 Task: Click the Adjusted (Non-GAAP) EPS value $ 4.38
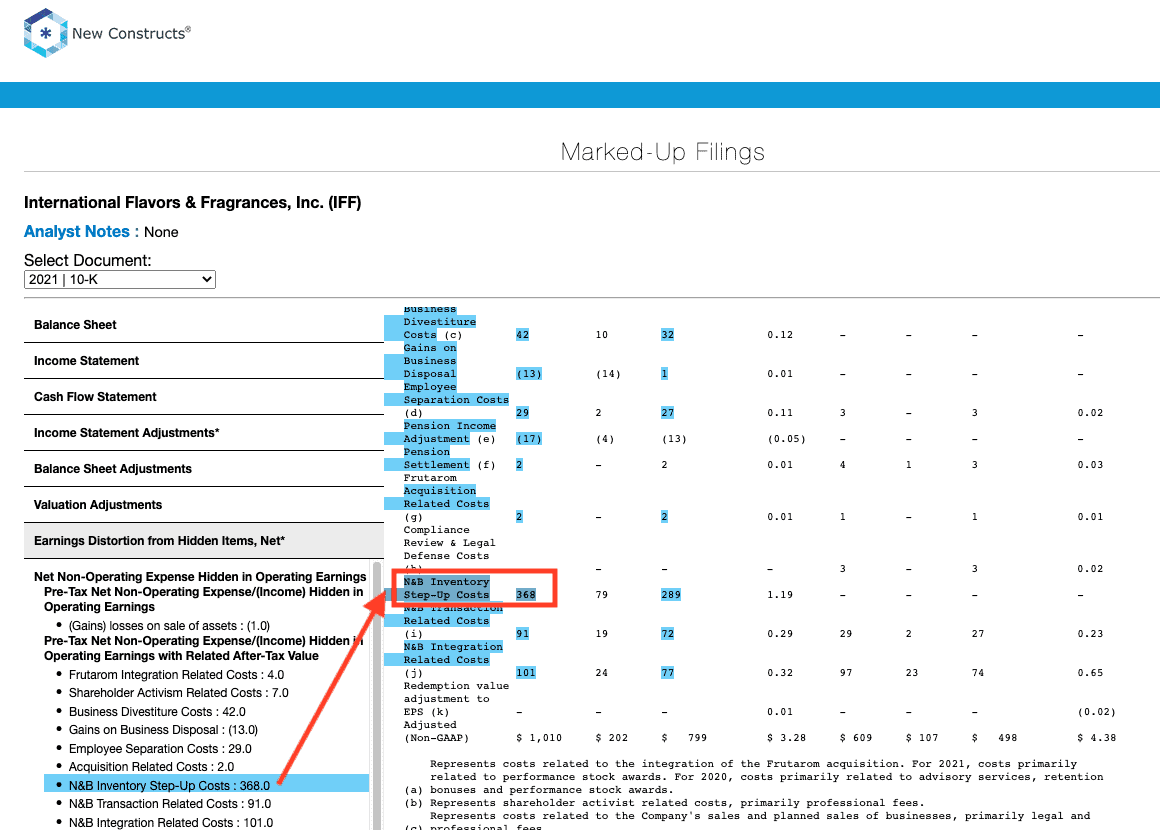[x=1097, y=738]
